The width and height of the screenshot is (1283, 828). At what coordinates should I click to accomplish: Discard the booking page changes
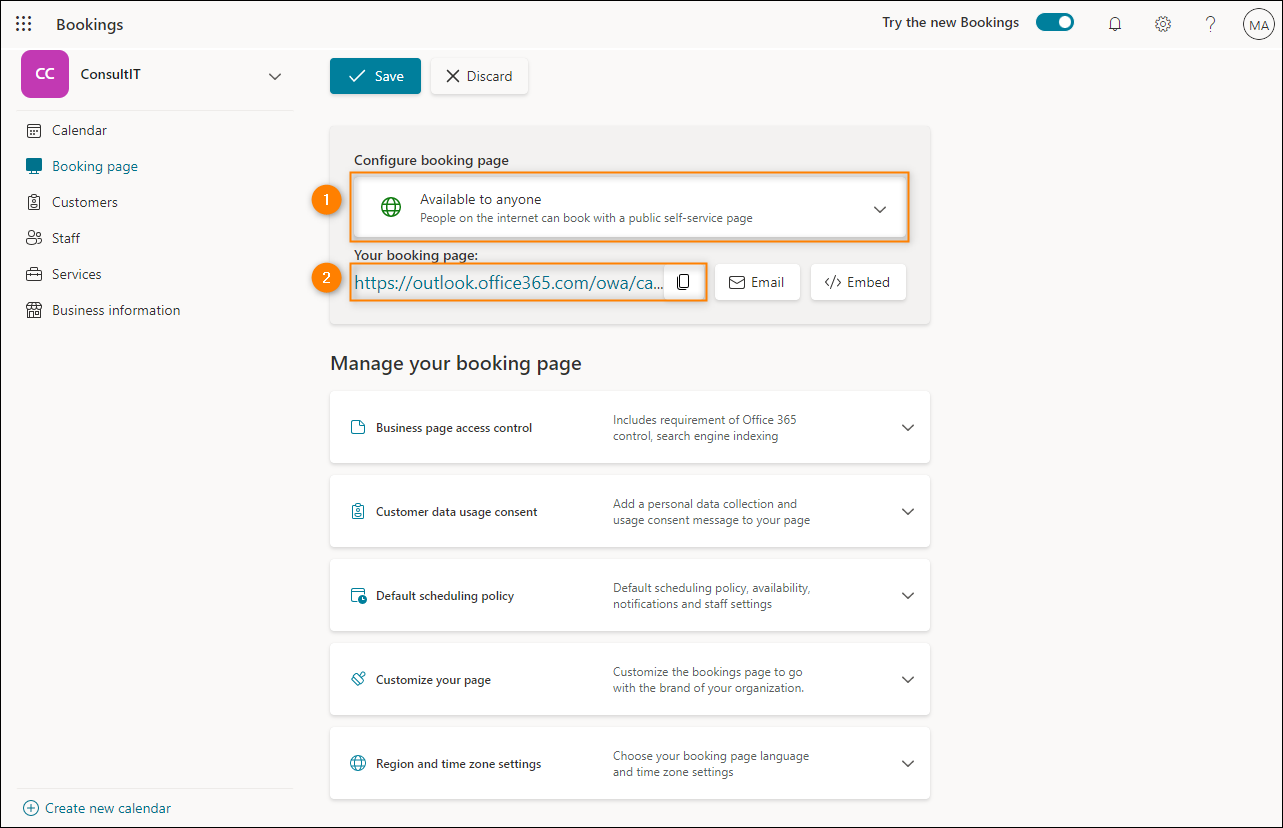point(479,76)
